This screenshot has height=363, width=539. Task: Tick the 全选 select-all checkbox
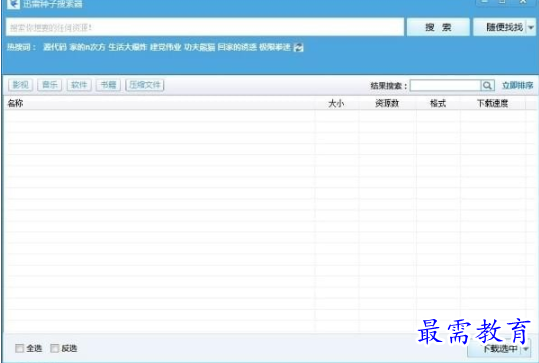[20, 348]
